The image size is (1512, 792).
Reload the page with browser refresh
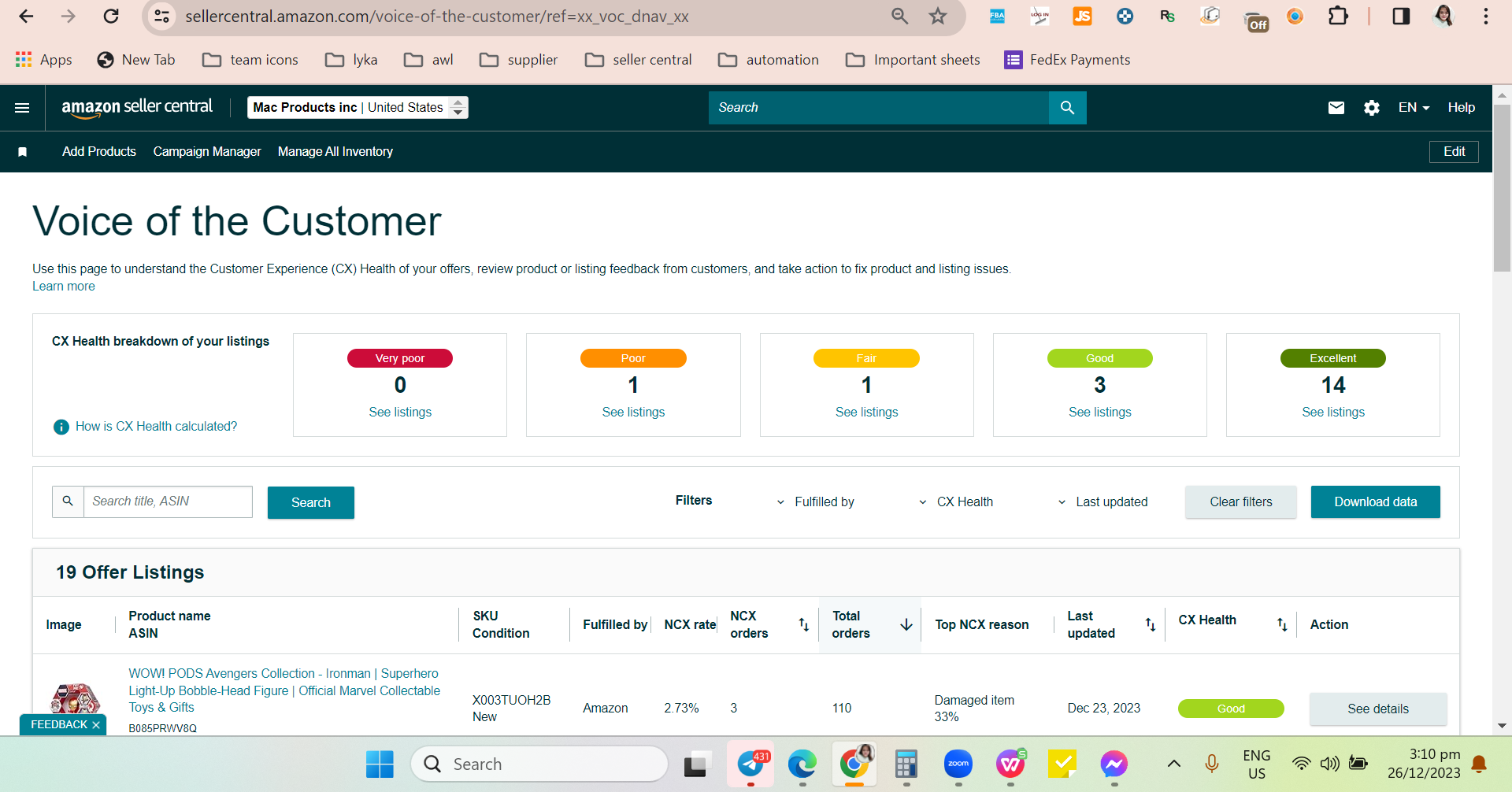pyautogui.click(x=111, y=17)
